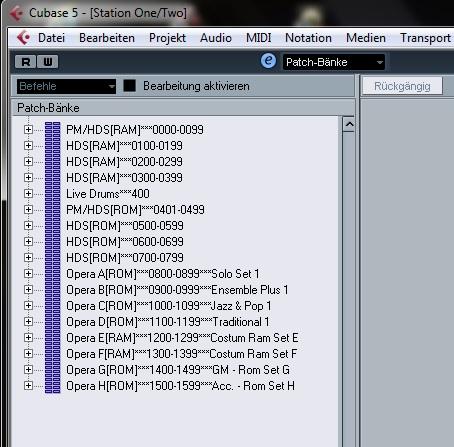Open the MIDI menu

[x=258, y=38]
